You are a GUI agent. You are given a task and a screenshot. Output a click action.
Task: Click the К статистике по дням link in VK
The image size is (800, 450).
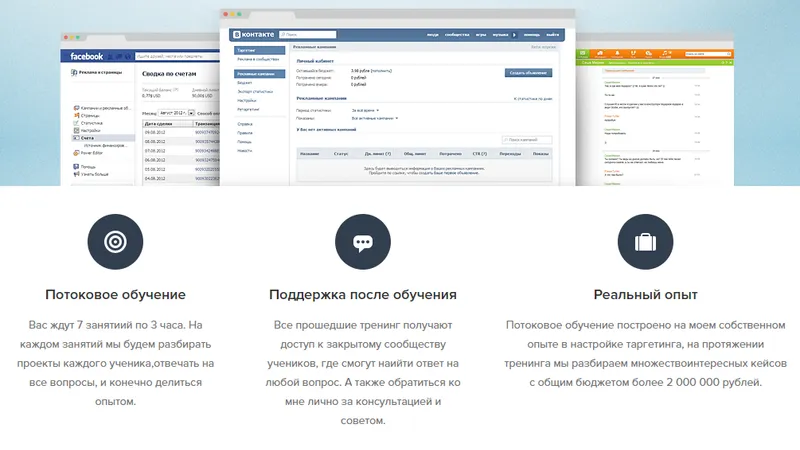coord(533,98)
